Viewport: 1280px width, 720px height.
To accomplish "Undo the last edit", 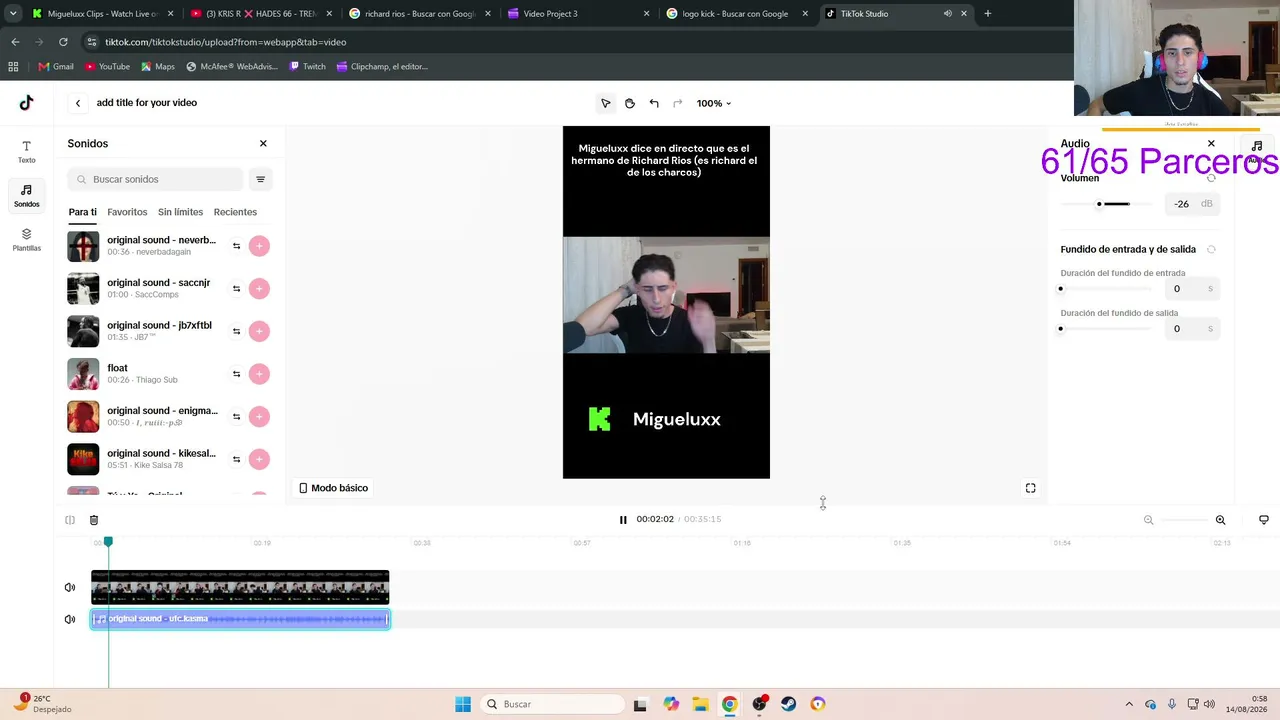I will 654,103.
